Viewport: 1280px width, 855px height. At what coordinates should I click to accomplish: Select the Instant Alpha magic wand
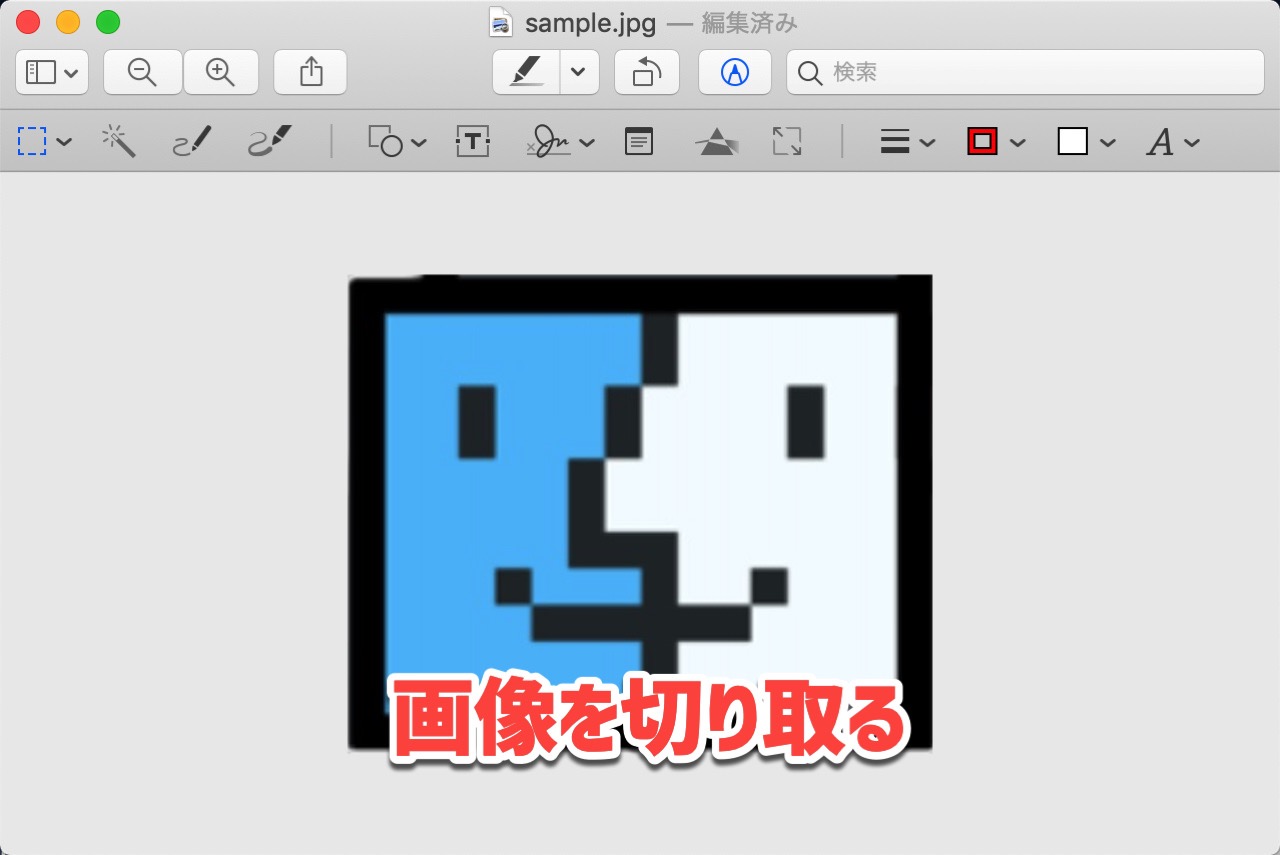(x=119, y=141)
